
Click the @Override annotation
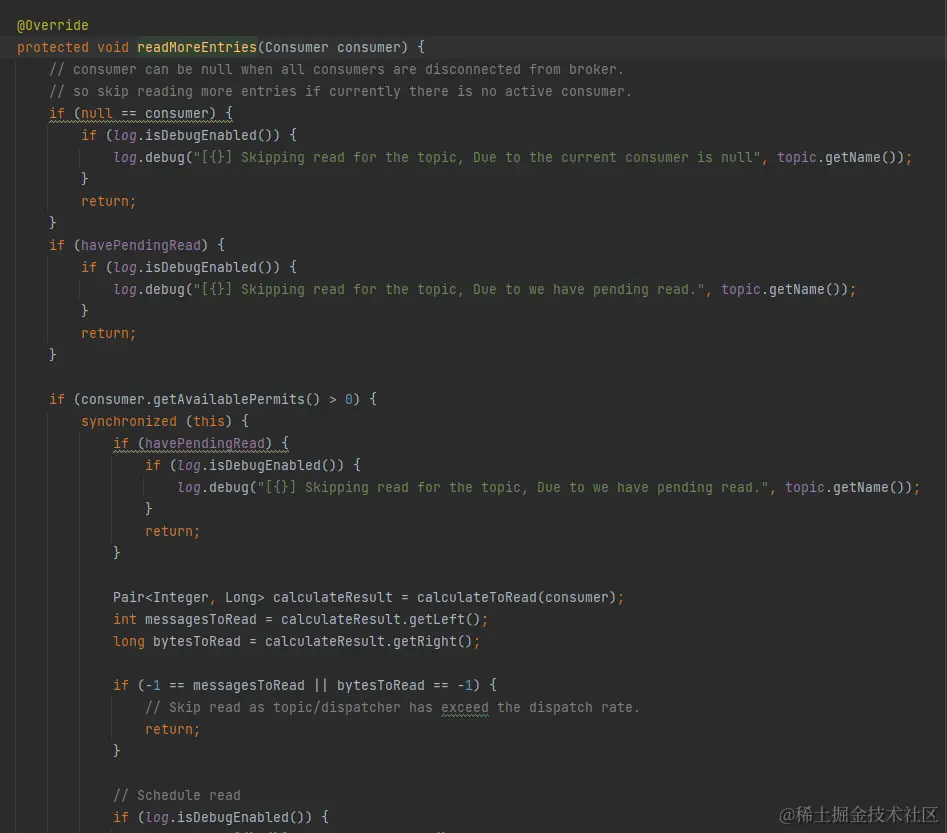[x=53, y=25]
